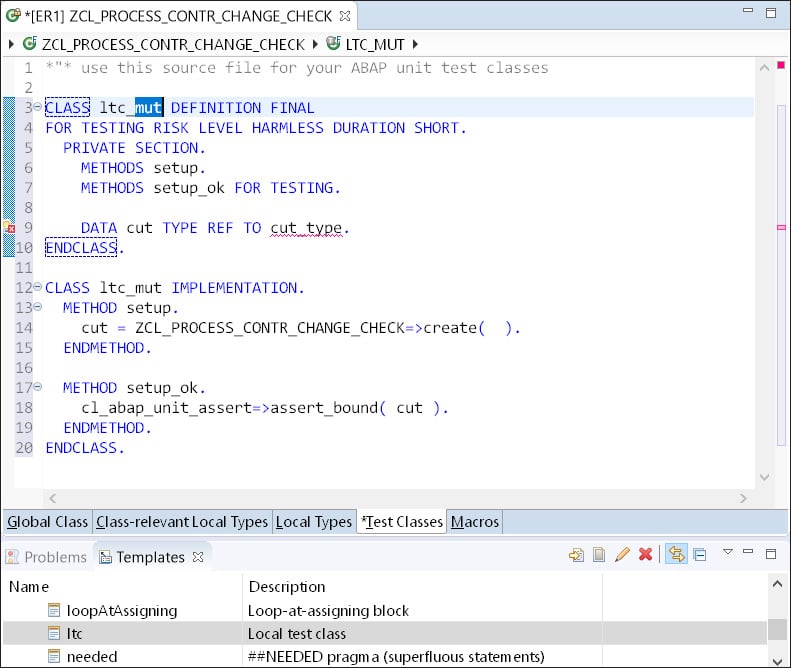This screenshot has height=668, width=791.
Task: Close the ZCL_PROCESS_CONTR_CHANGE_CHECK editor tab
Action: click(x=344, y=16)
